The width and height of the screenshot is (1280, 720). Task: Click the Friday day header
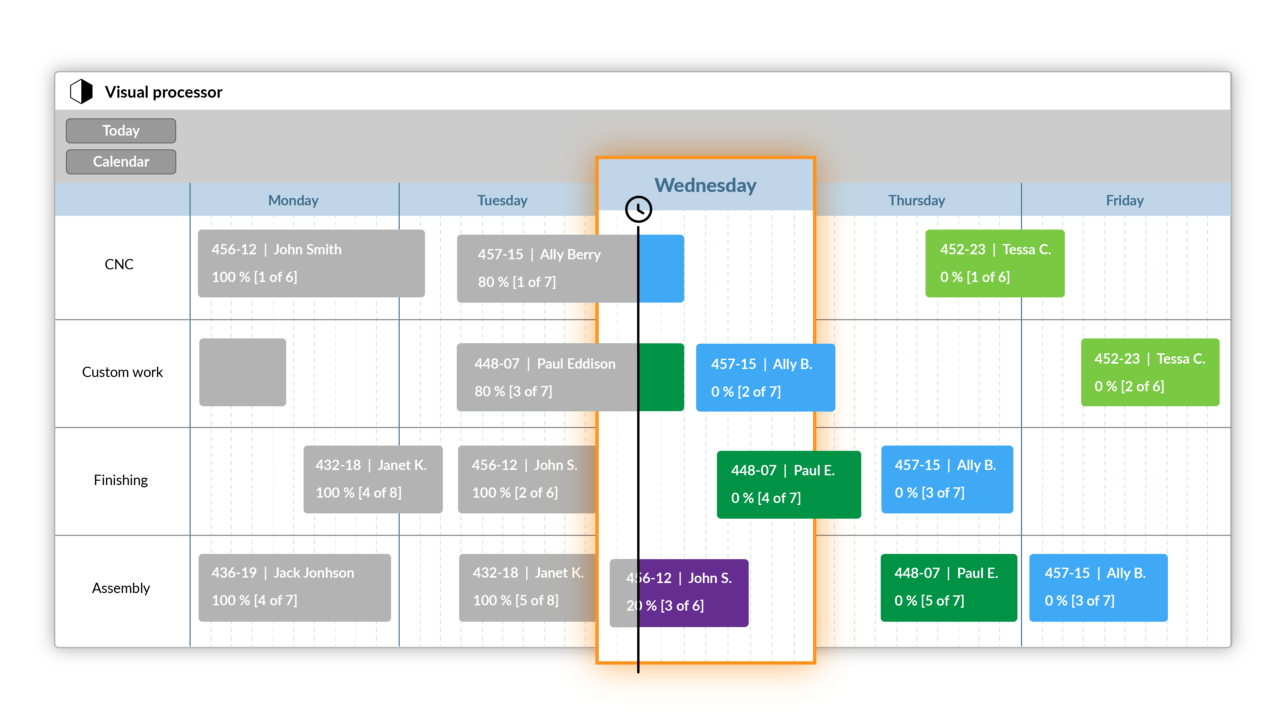click(1124, 200)
